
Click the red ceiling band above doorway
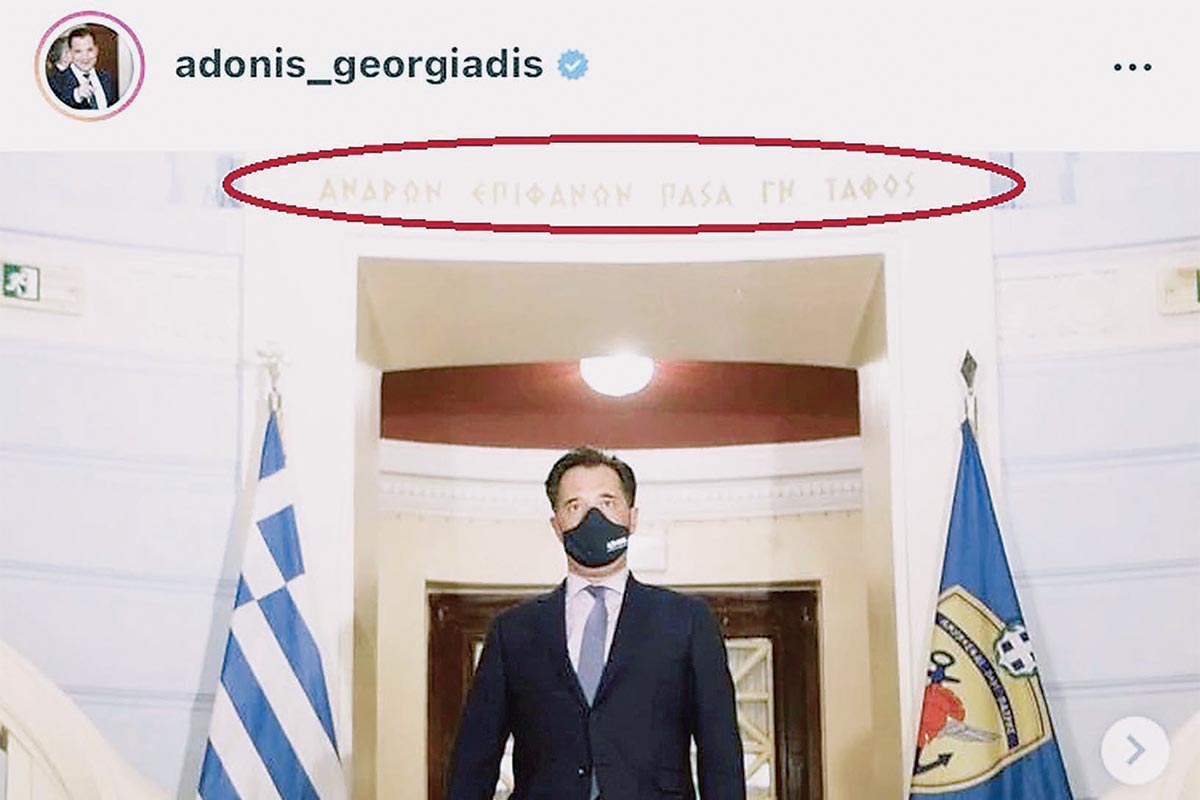620,402
